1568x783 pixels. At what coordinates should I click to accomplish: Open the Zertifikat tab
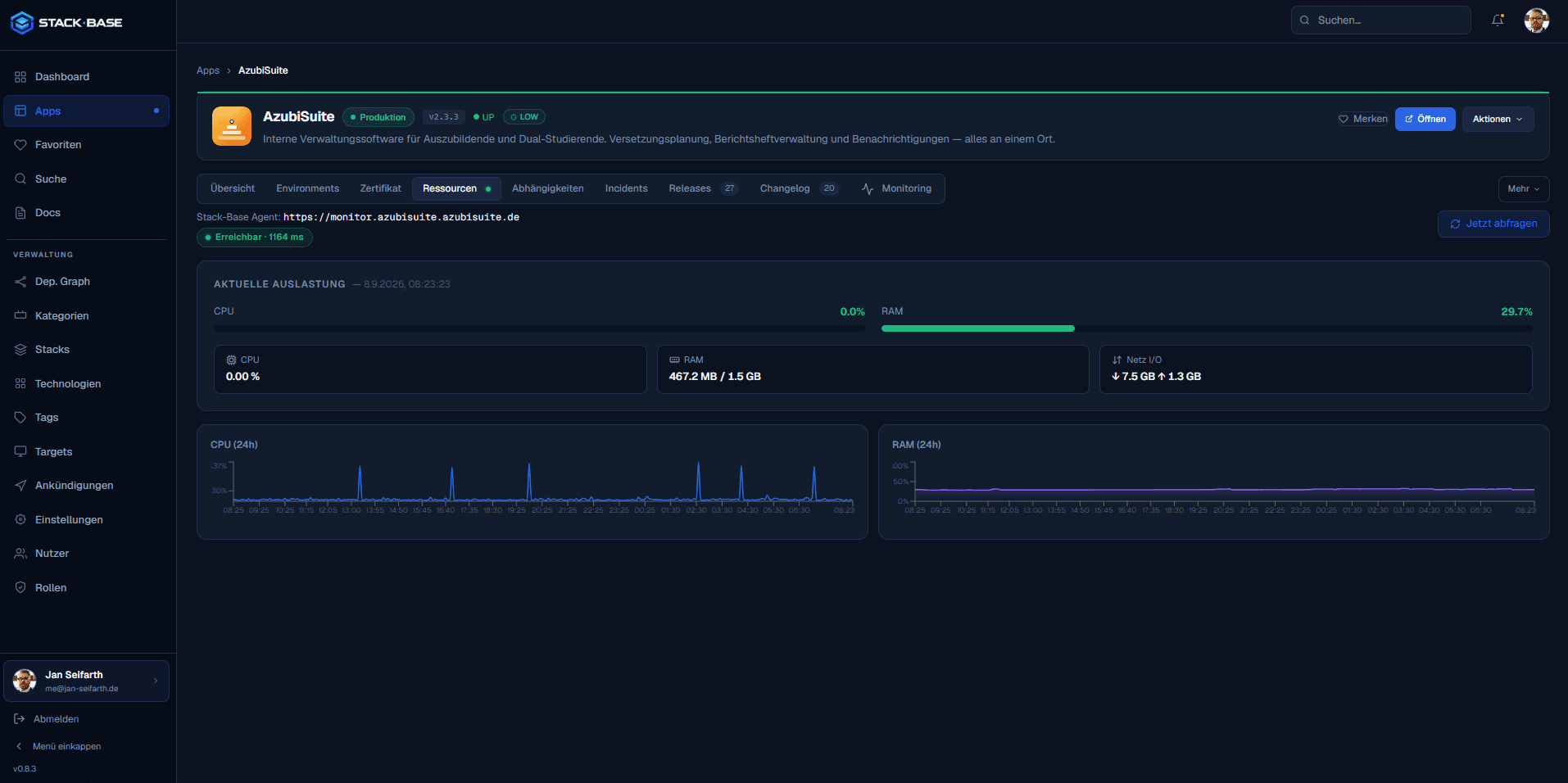(381, 188)
